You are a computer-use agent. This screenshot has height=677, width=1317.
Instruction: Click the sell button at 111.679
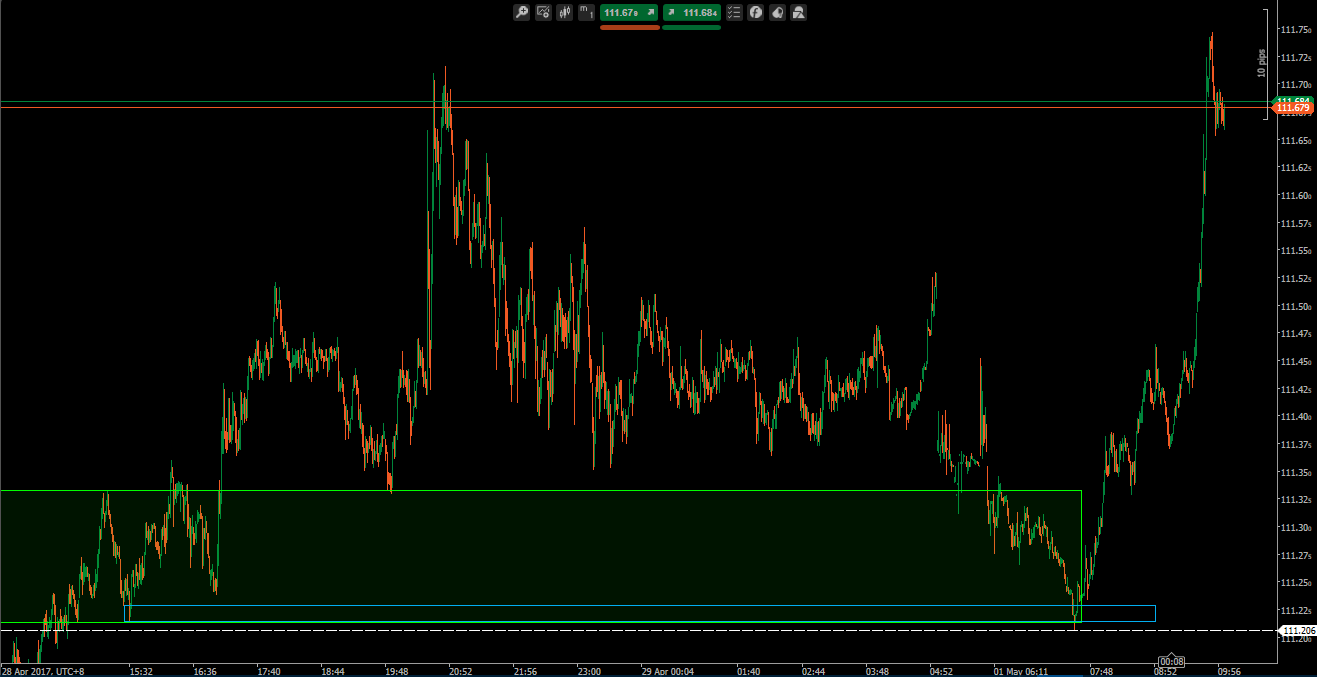pos(629,12)
